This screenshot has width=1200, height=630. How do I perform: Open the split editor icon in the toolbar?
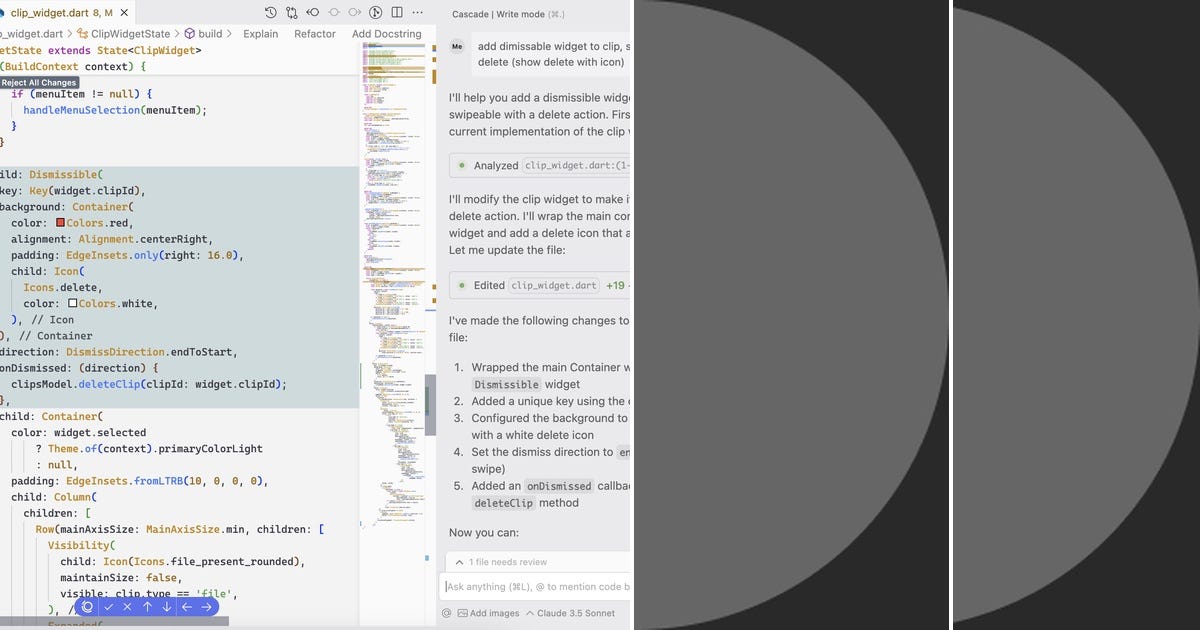(x=396, y=12)
